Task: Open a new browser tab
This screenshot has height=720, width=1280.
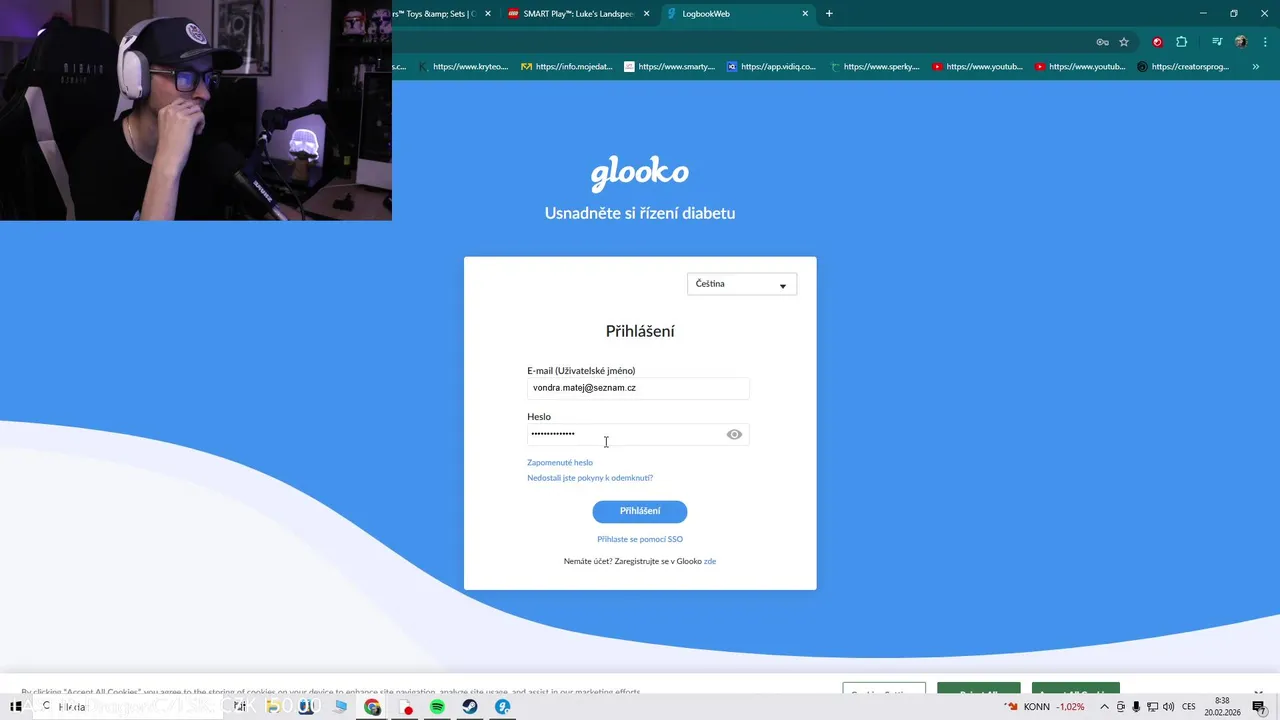Action: click(x=829, y=14)
